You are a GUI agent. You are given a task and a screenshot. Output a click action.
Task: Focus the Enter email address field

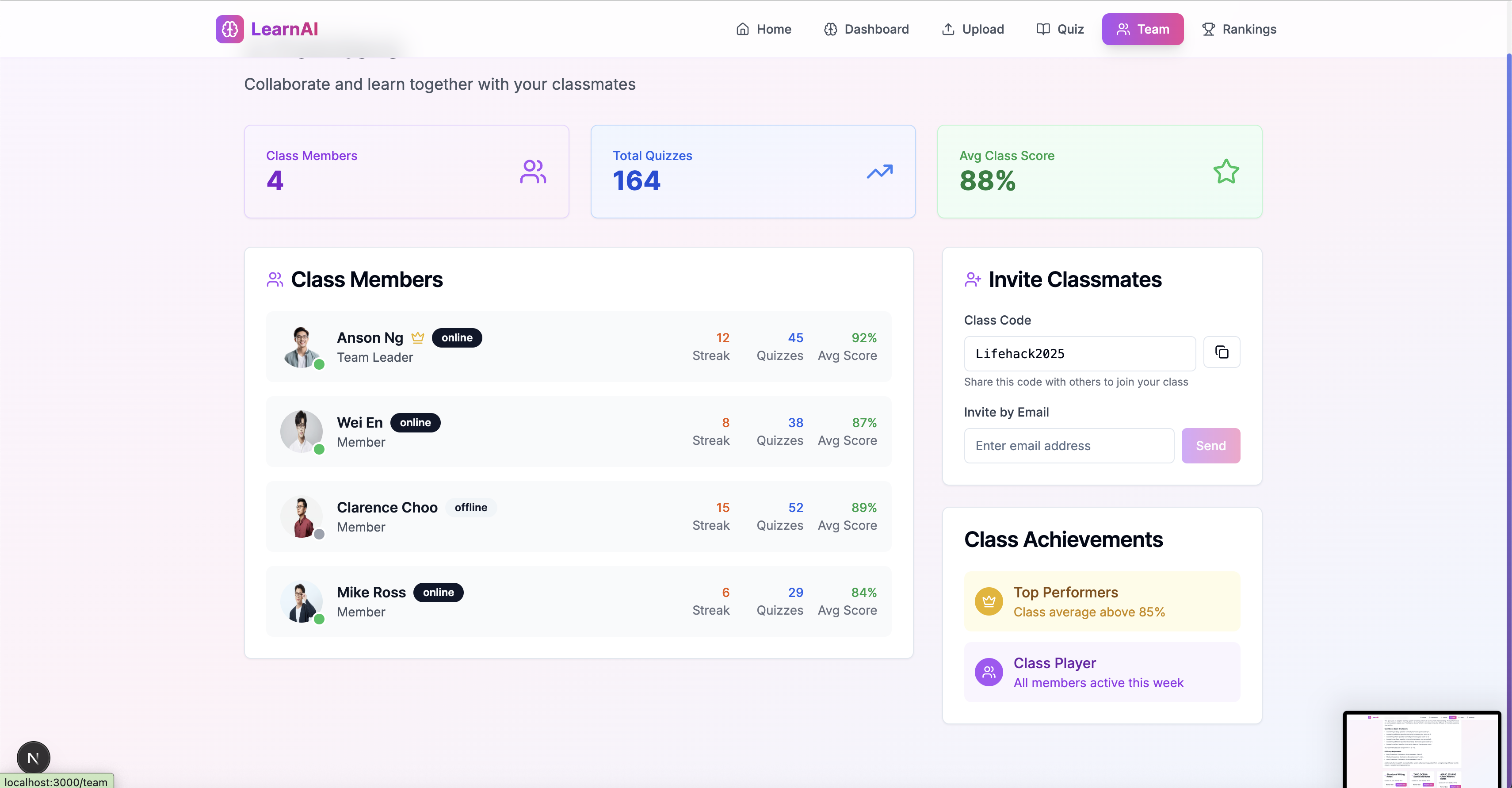1068,446
